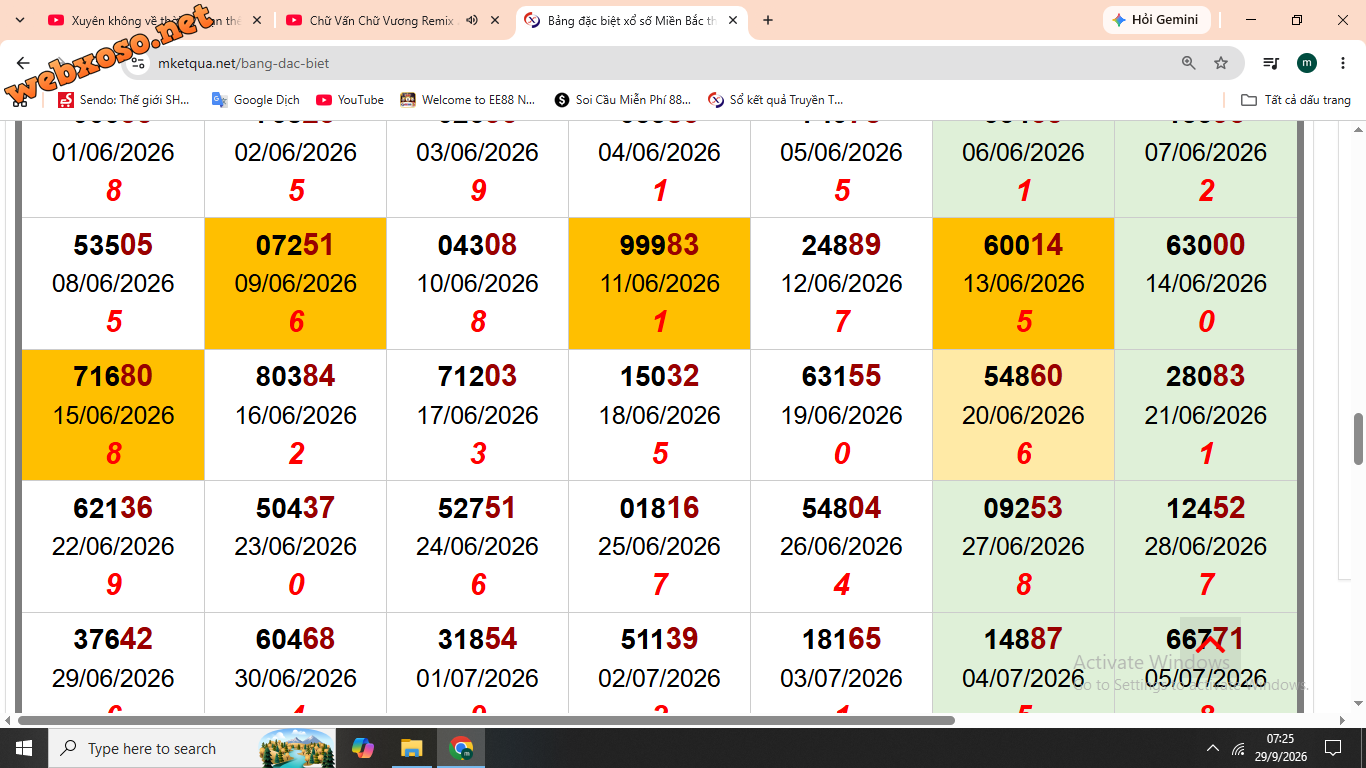Close the Chữ Vấn Chữ Vương Remix tab

(x=496, y=20)
